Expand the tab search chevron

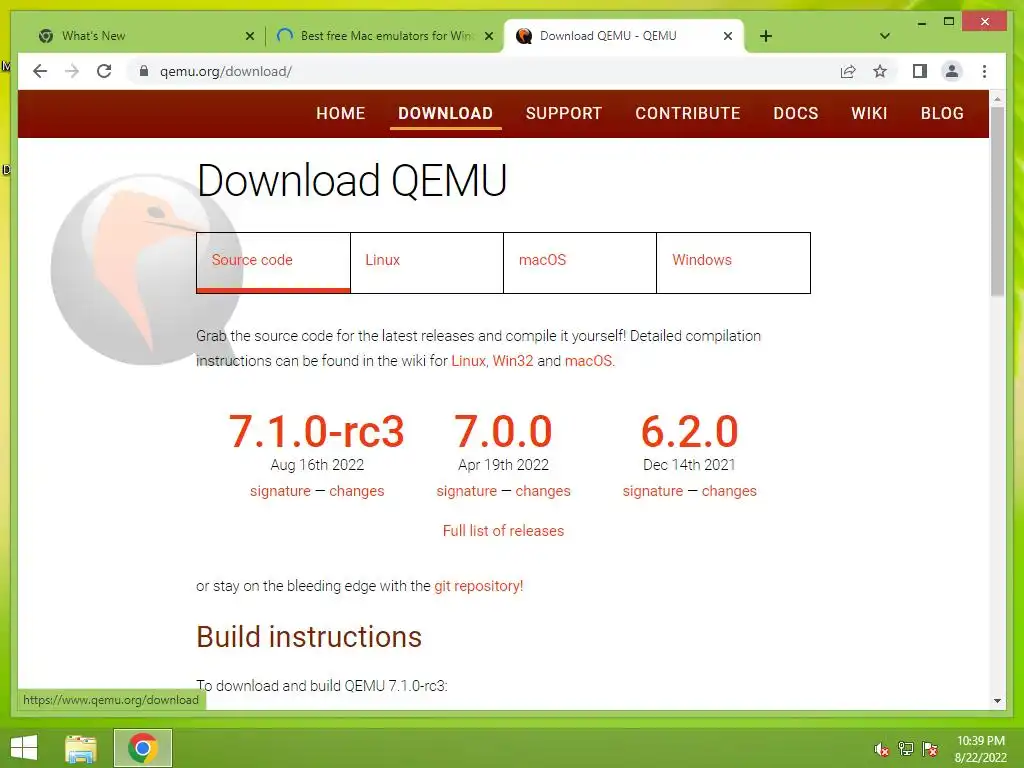click(885, 36)
